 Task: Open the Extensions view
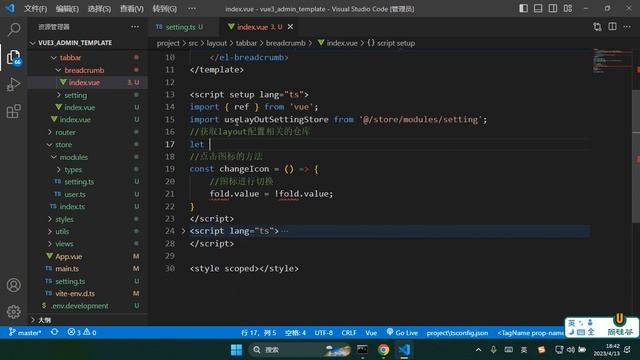coord(14,111)
